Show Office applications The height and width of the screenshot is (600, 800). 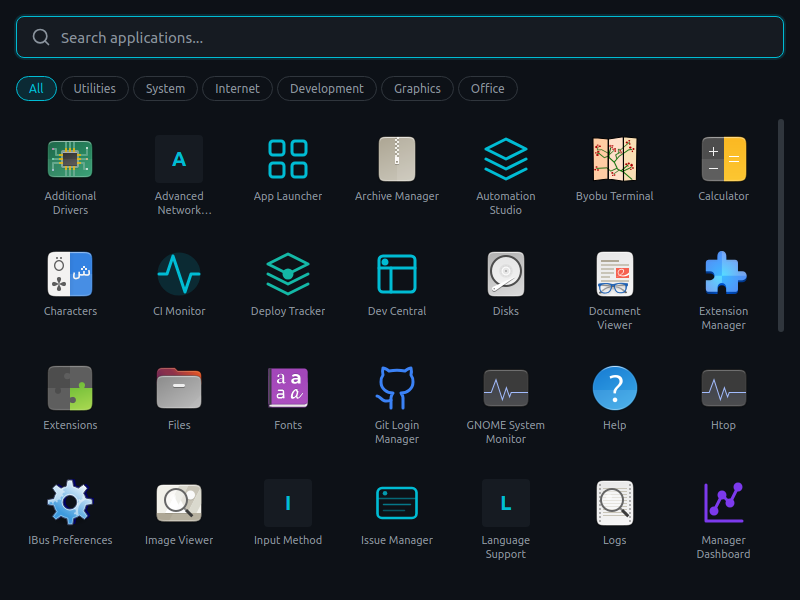488,89
